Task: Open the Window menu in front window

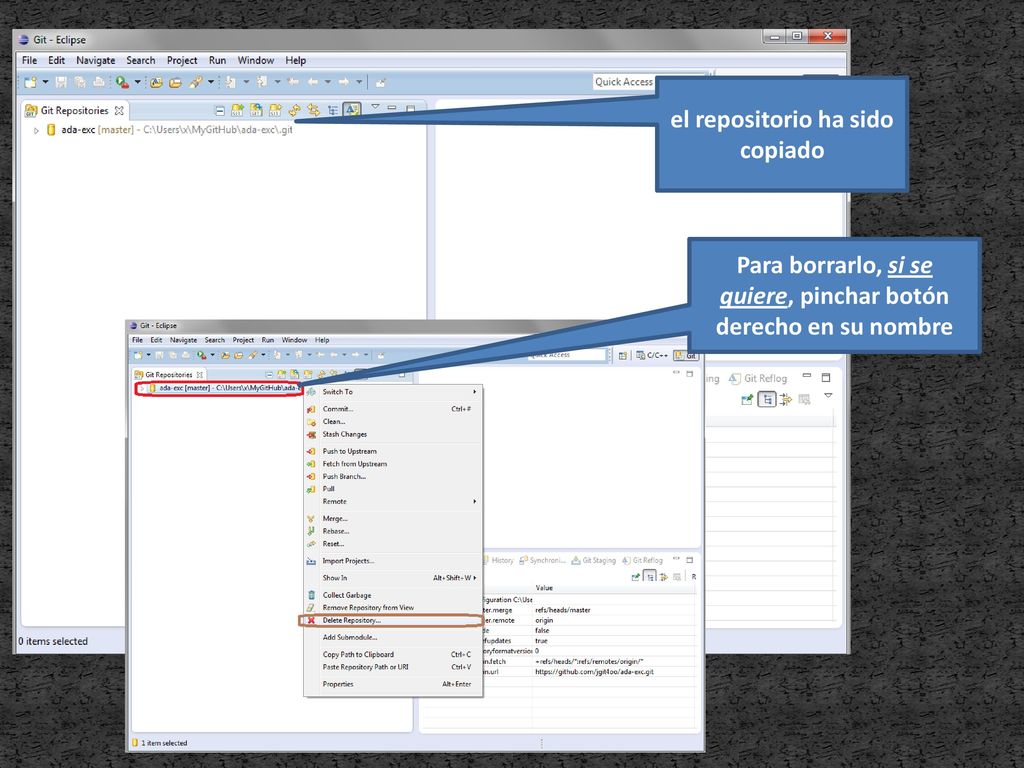Action: pyautogui.click(x=294, y=340)
